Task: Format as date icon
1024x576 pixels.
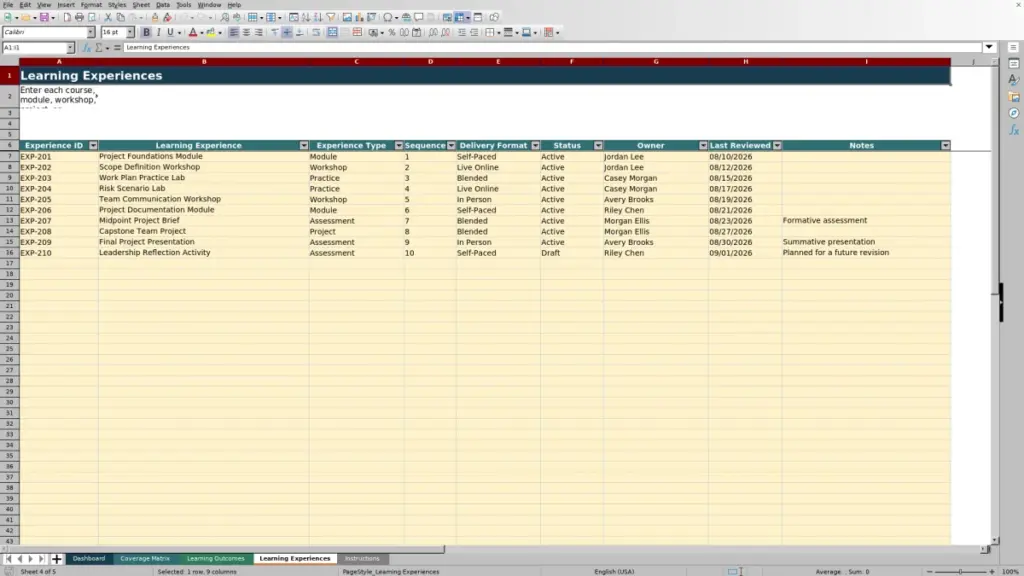Action: click(417, 33)
